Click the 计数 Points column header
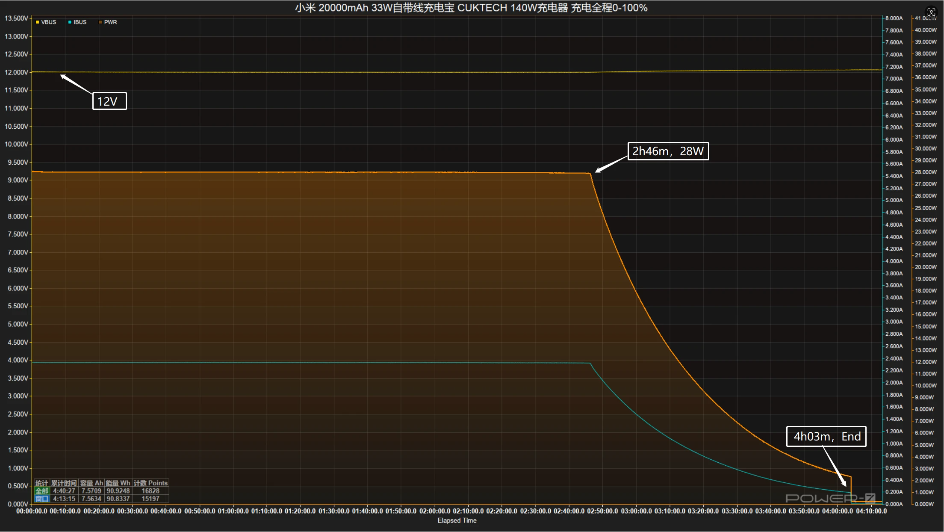Image resolution: width=944 pixels, height=532 pixels. (x=151, y=483)
